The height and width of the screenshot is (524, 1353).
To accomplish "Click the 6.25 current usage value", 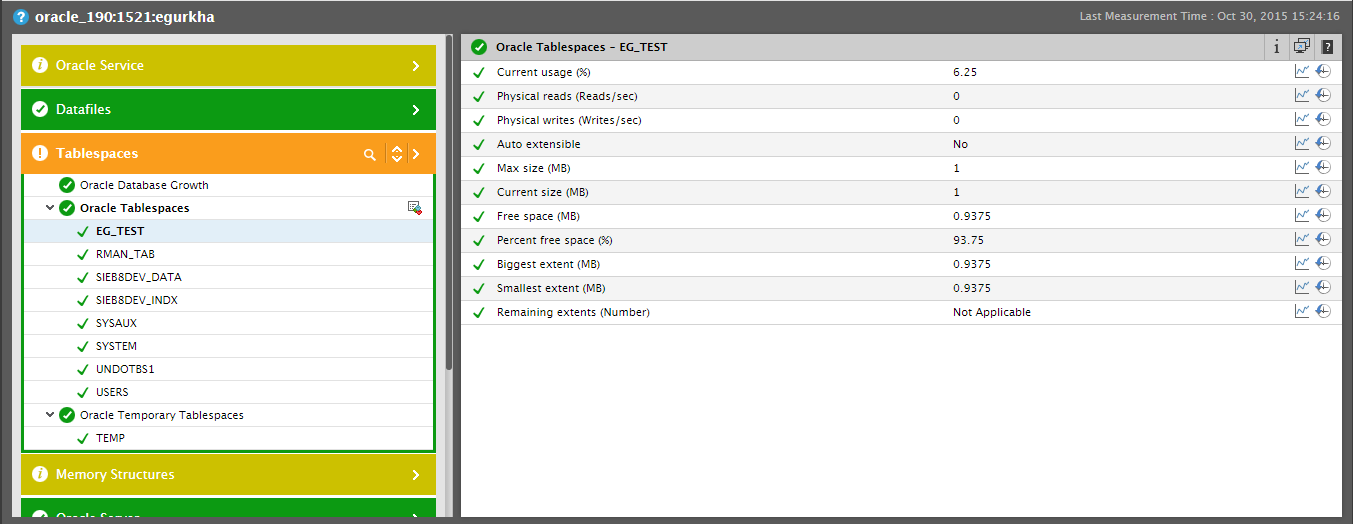I will pyautogui.click(x=965, y=72).
